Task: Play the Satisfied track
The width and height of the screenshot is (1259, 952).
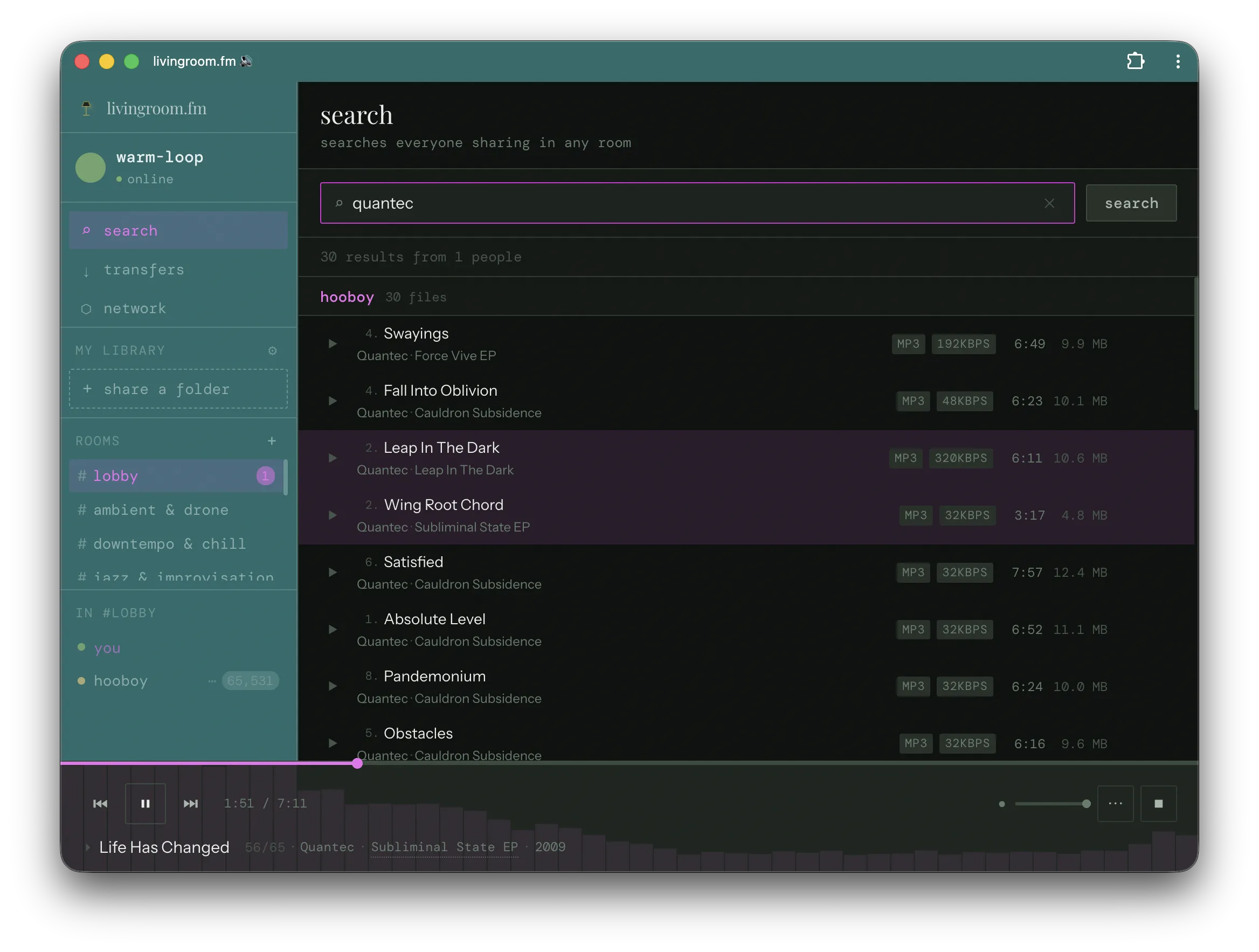Action: (333, 572)
